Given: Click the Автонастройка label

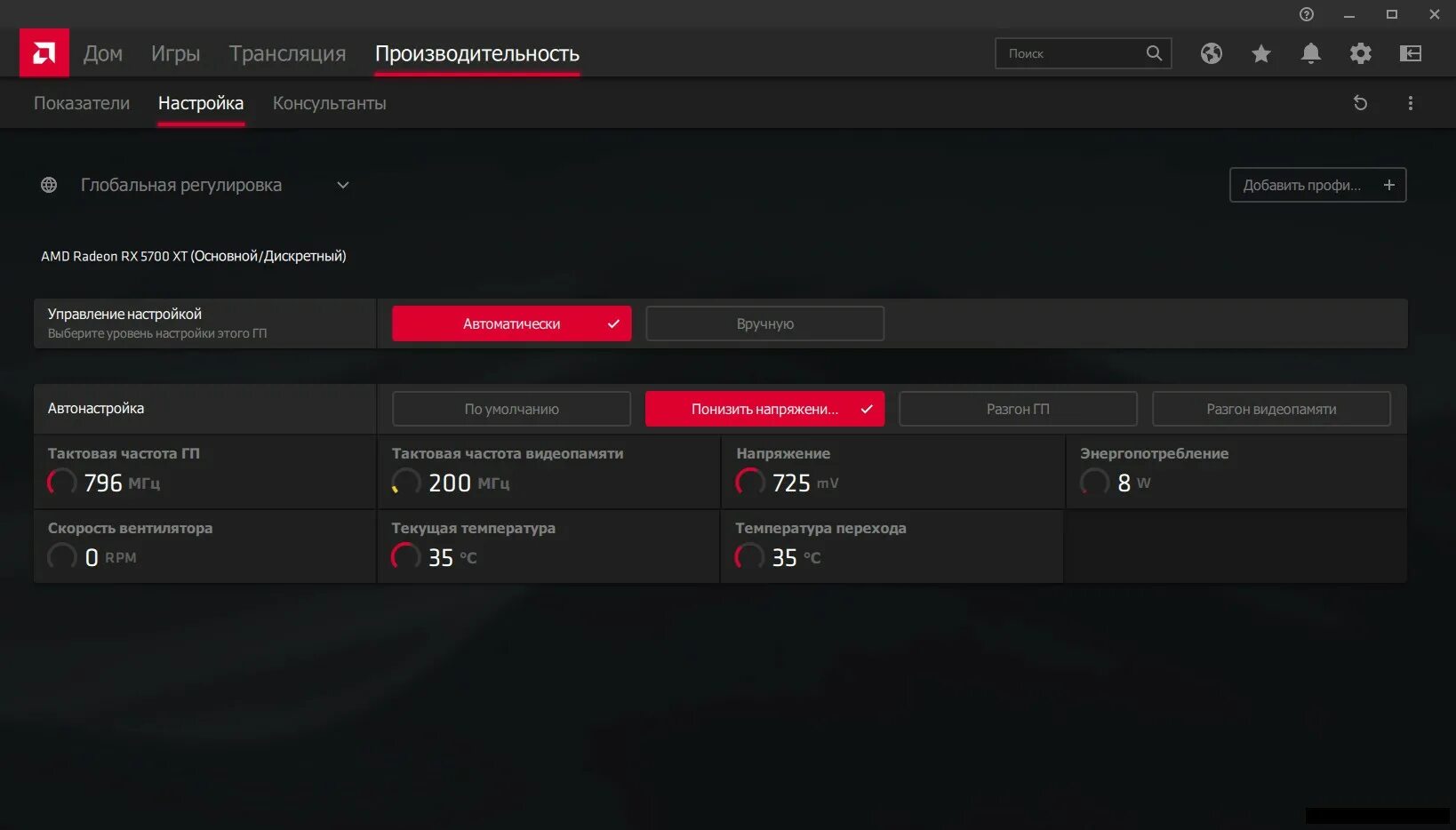Looking at the screenshot, I should click(96, 409).
